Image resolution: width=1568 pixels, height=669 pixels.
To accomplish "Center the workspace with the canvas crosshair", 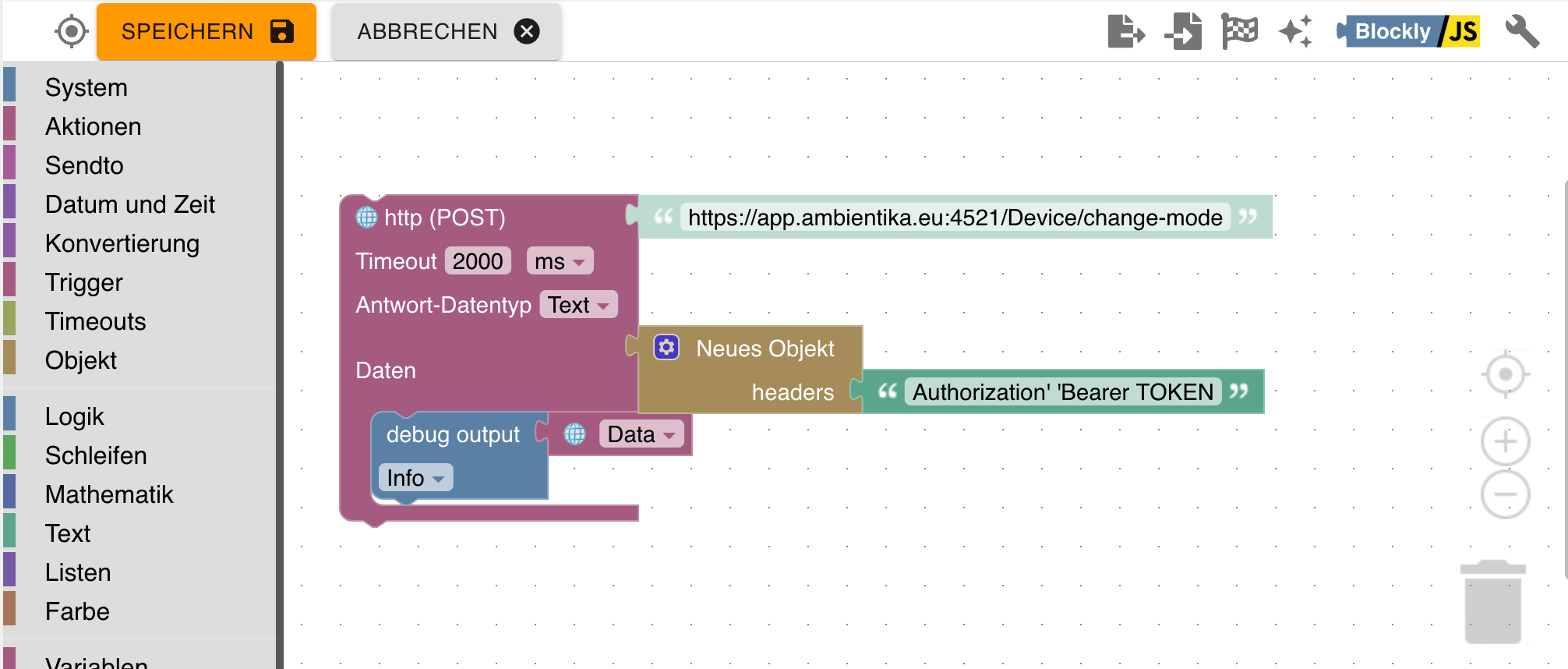I will pyautogui.click(x=1505, y=375).
